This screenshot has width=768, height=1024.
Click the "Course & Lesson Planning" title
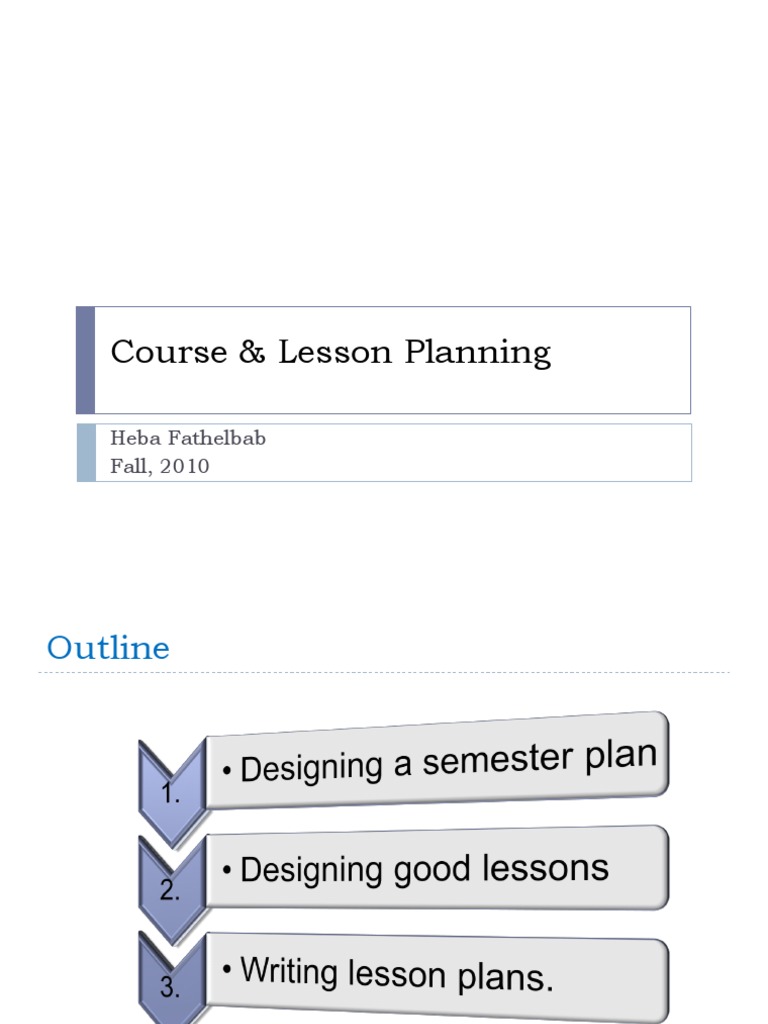330,352
